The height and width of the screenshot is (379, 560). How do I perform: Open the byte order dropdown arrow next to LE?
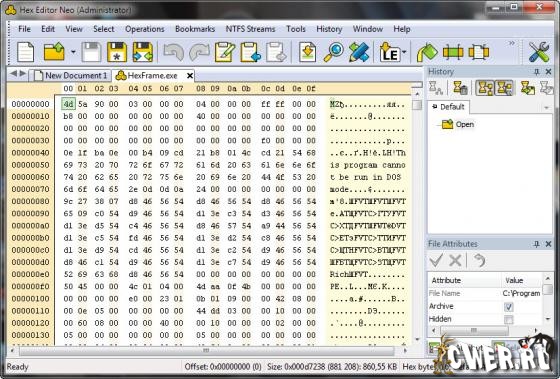coord(404,53)
